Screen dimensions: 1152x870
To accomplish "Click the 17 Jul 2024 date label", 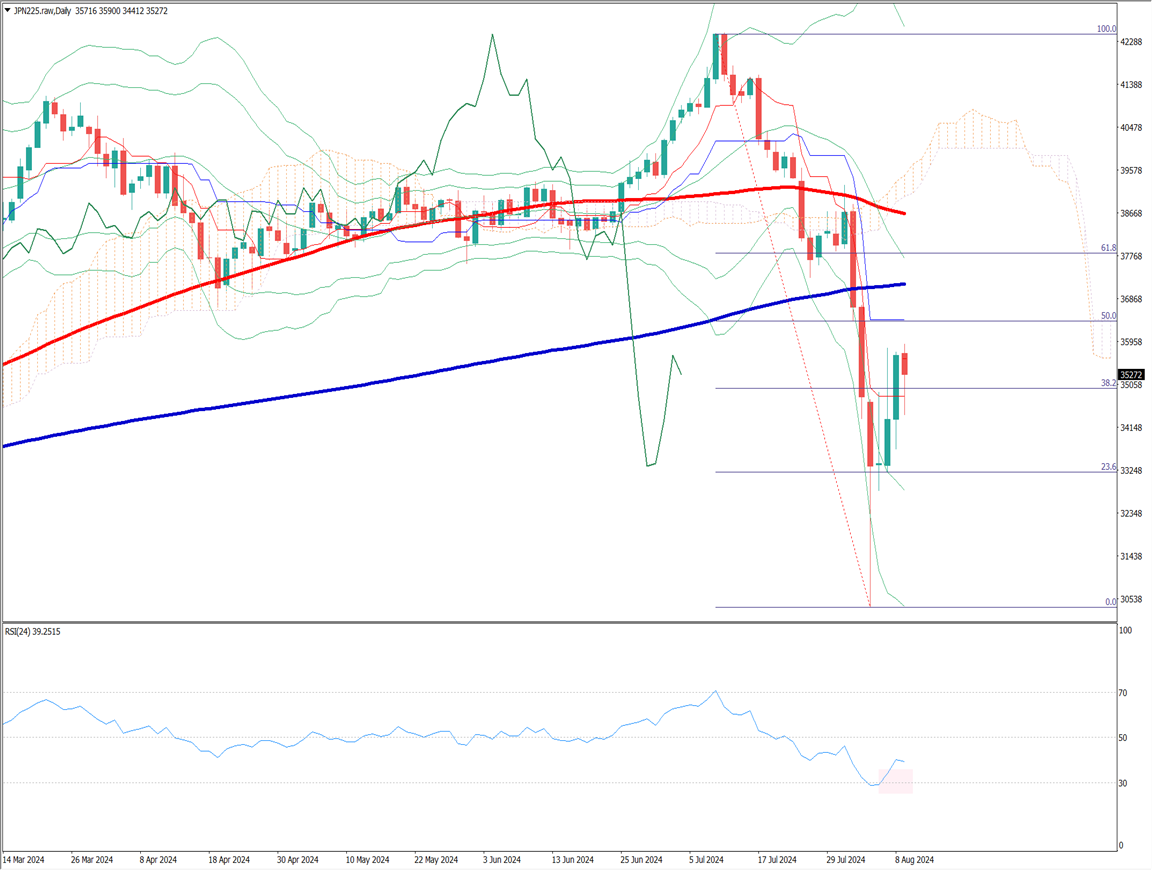I will pos(775,859).
